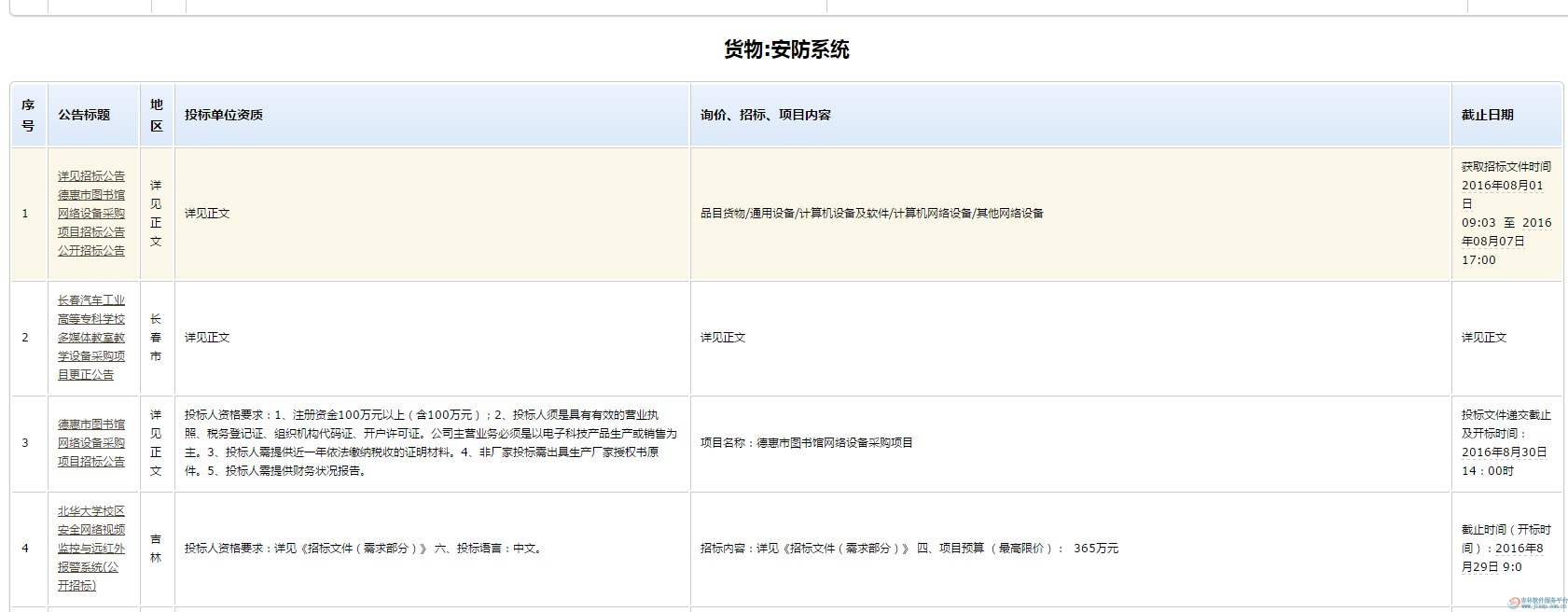Open the 长春汽车工业高等专科学校 announcement link
Viewport: 1568px width, 612px height.
(x=91, y=337)
